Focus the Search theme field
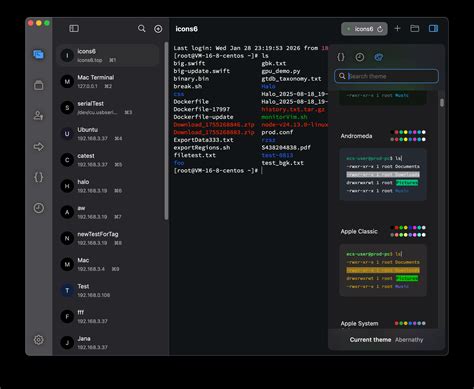Viewport: 474px width, 389px height. 386,76
